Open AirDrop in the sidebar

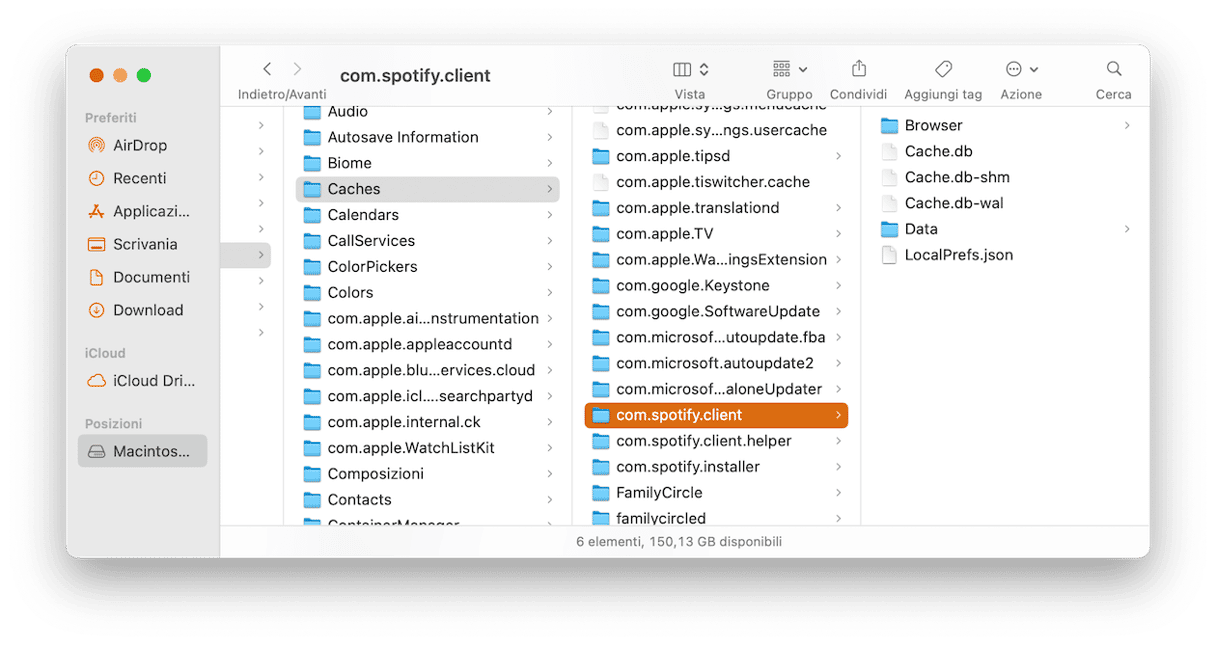[x=142, y=145]
